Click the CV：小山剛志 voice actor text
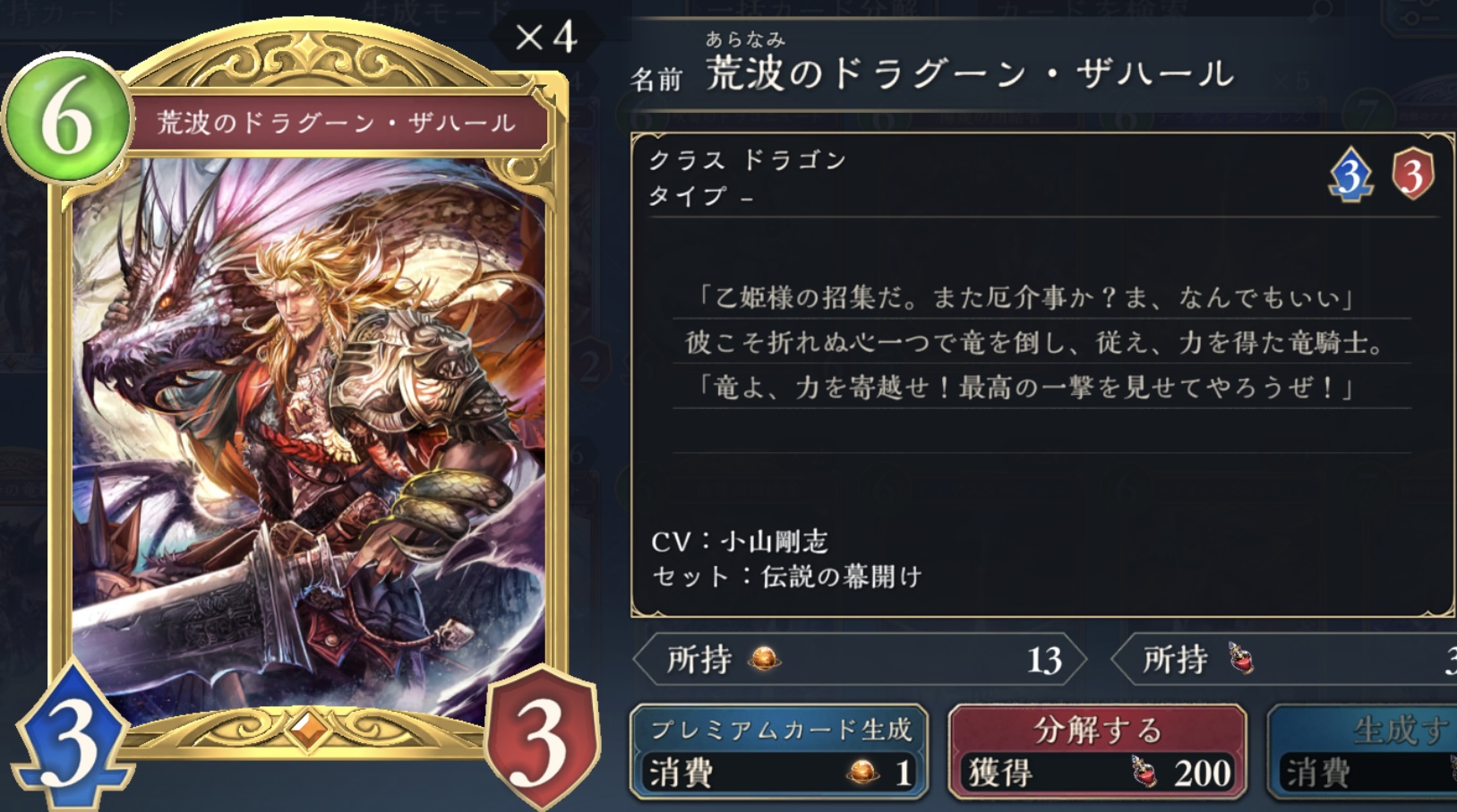 tap(740, 542)
